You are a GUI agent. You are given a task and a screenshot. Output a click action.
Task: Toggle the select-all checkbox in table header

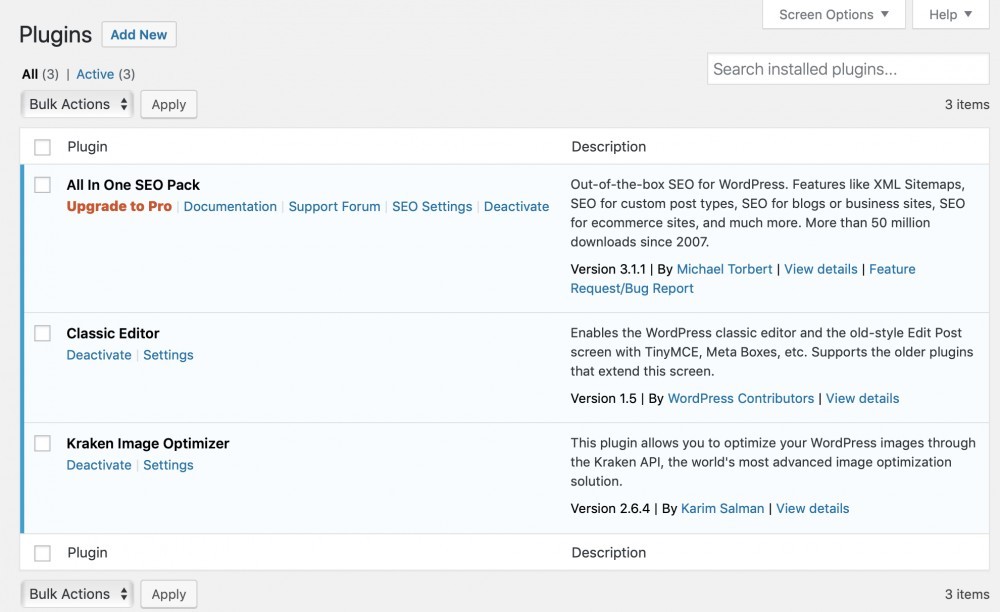(x=43, y=147)
